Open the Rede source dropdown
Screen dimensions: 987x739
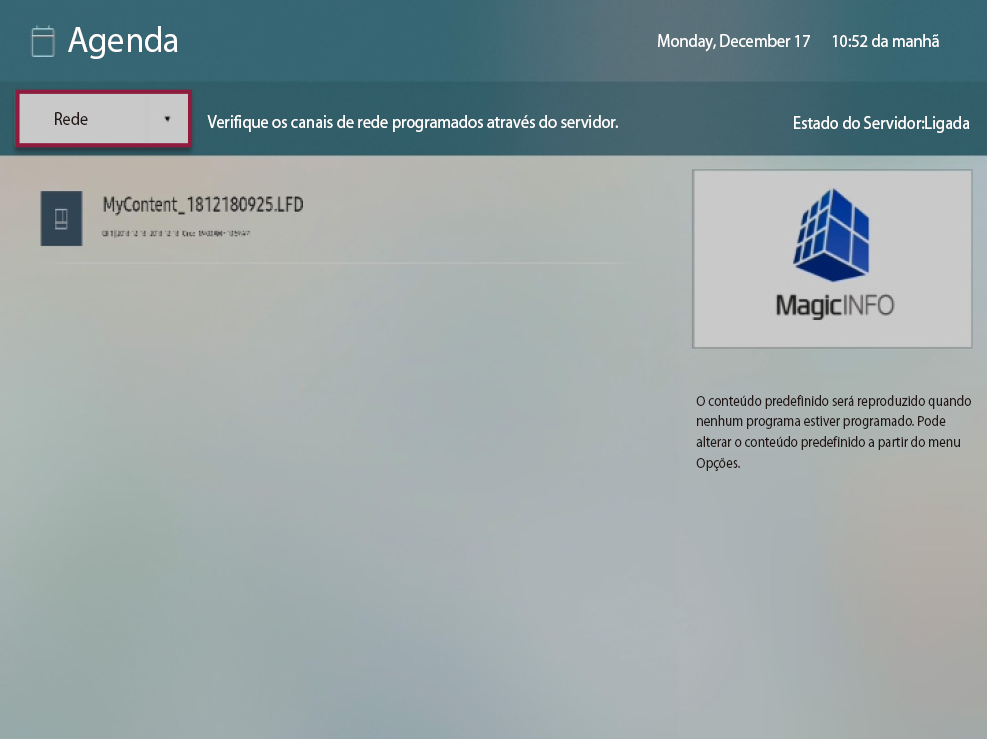[x=104, y=119]
